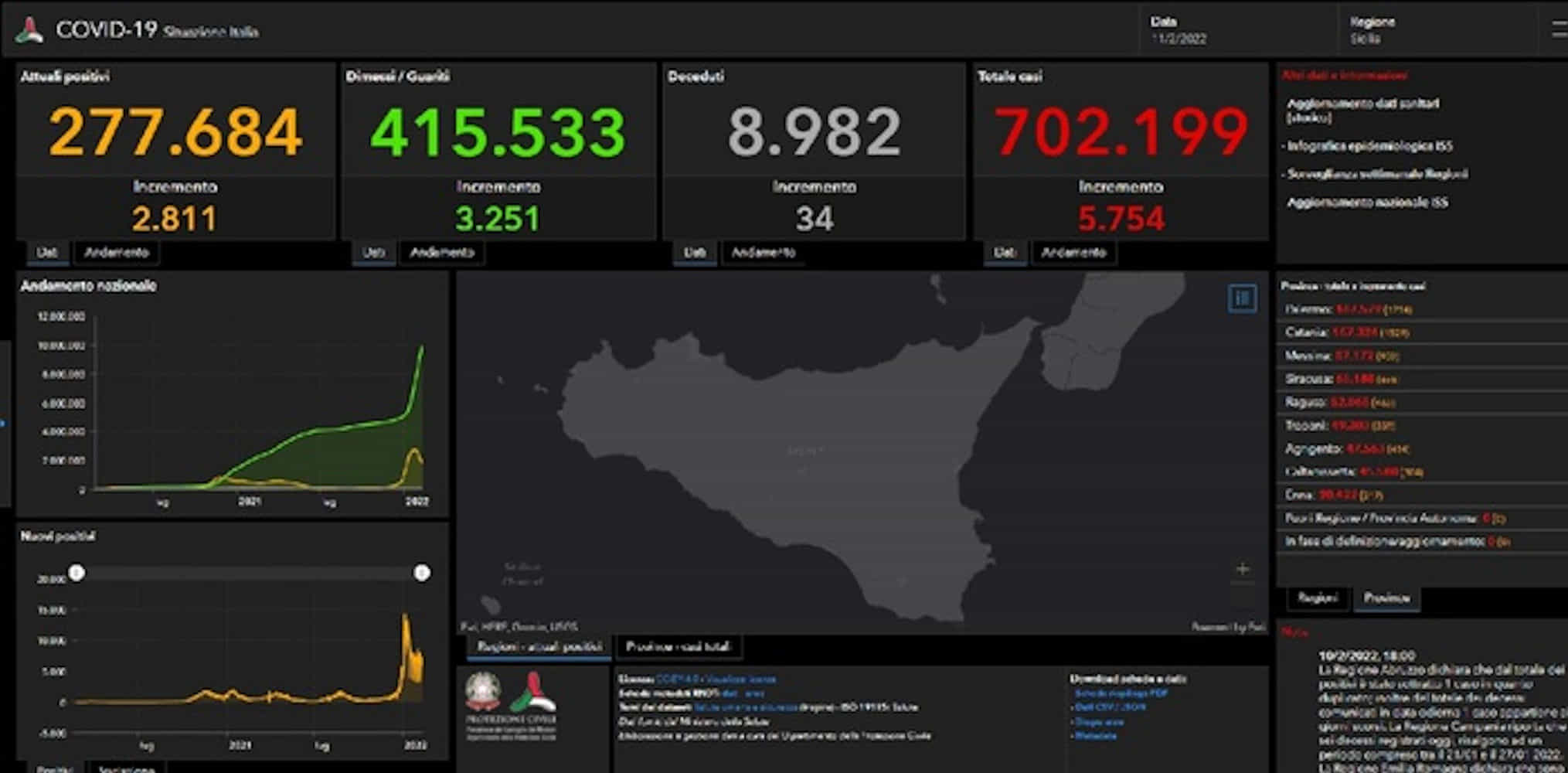
Task: Select Andamento tab under Attuali positivi
Action: coord(117,252)
